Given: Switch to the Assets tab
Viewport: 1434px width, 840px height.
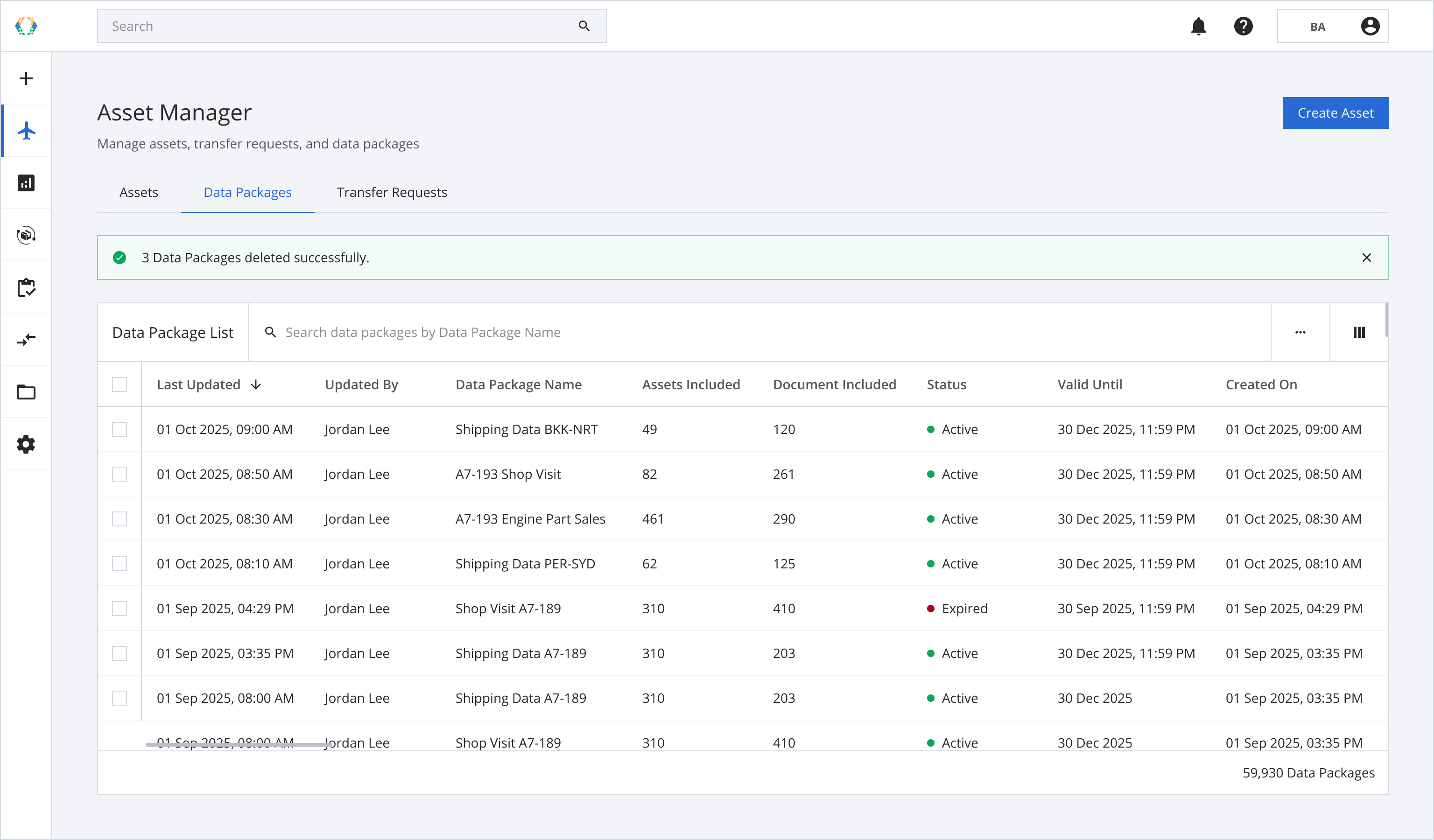Looking at the screenshot, I should pos(139,192).
